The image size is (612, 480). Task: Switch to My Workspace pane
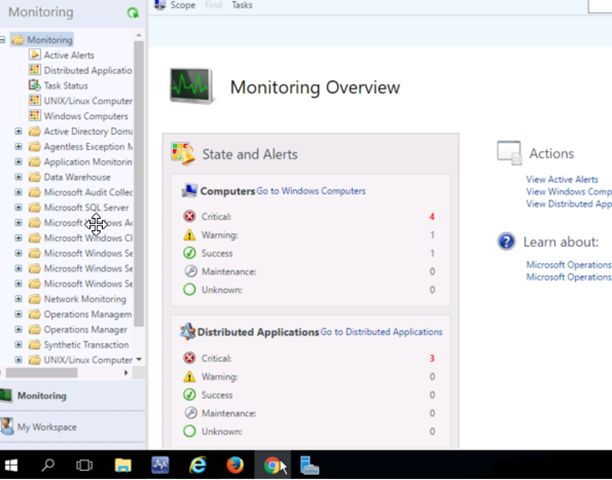click(73, 427)
